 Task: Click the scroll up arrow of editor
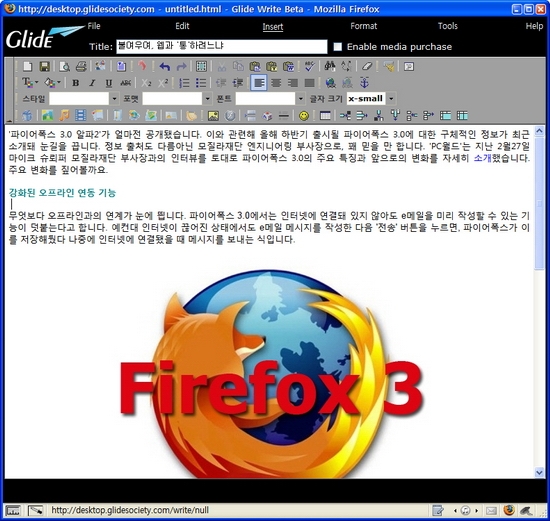click(539, 131)
